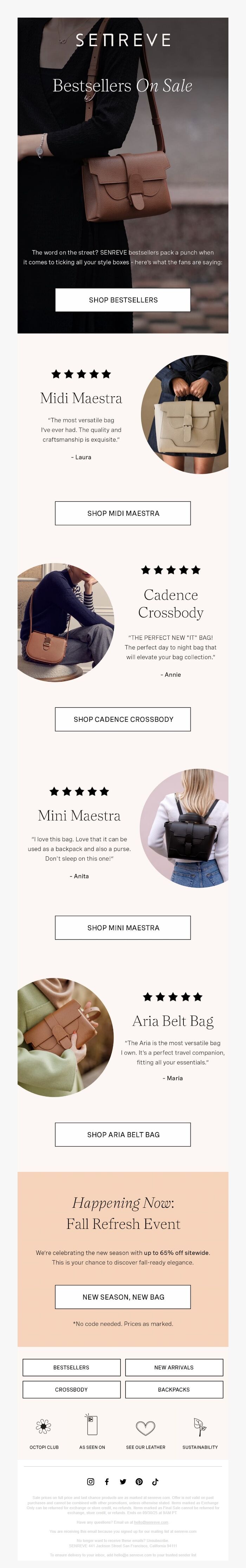246x1568 pixels.
Task: Click the Shop Midi Maestra button
Action: tap(123, 513)
